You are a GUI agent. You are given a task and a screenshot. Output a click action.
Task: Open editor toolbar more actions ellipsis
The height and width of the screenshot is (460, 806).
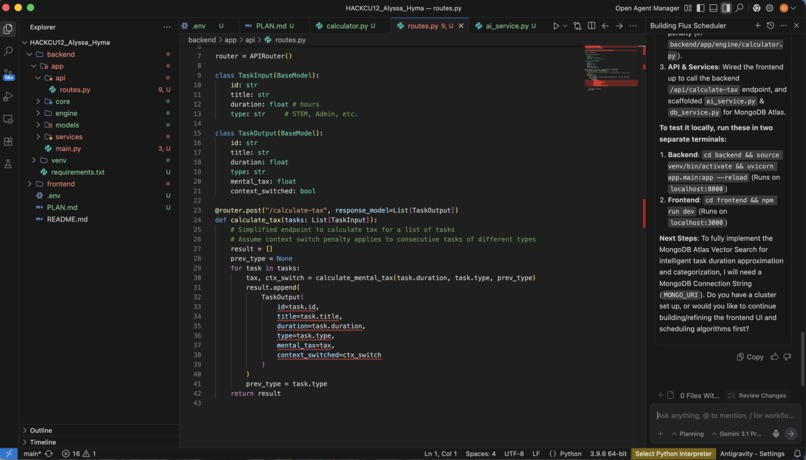pyautogui.click(x=633, y=26)
